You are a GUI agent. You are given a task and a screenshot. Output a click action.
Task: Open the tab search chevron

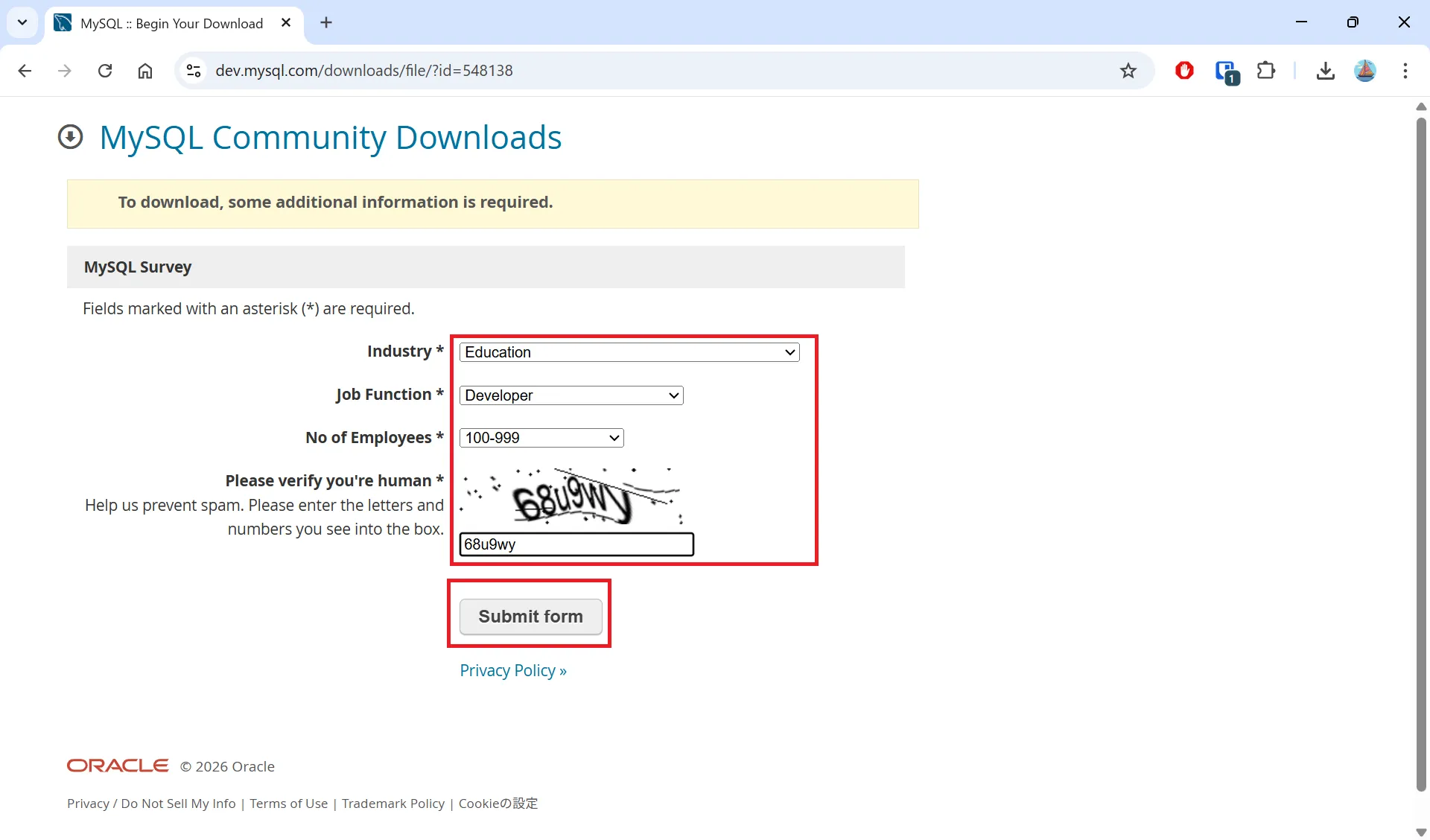tap(22, 22)
